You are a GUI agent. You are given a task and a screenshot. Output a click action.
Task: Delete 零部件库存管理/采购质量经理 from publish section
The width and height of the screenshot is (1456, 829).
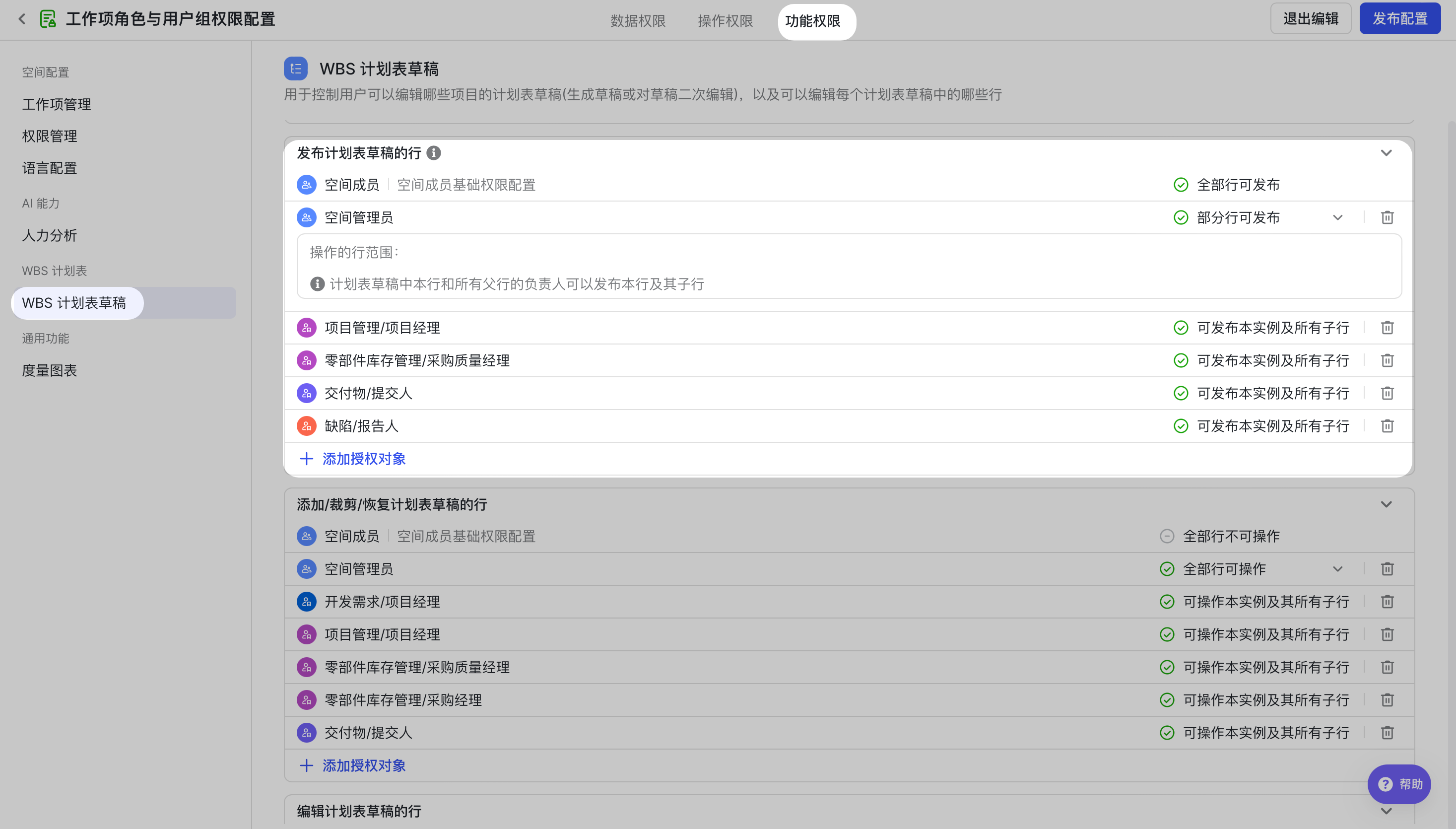point(1387,360)
